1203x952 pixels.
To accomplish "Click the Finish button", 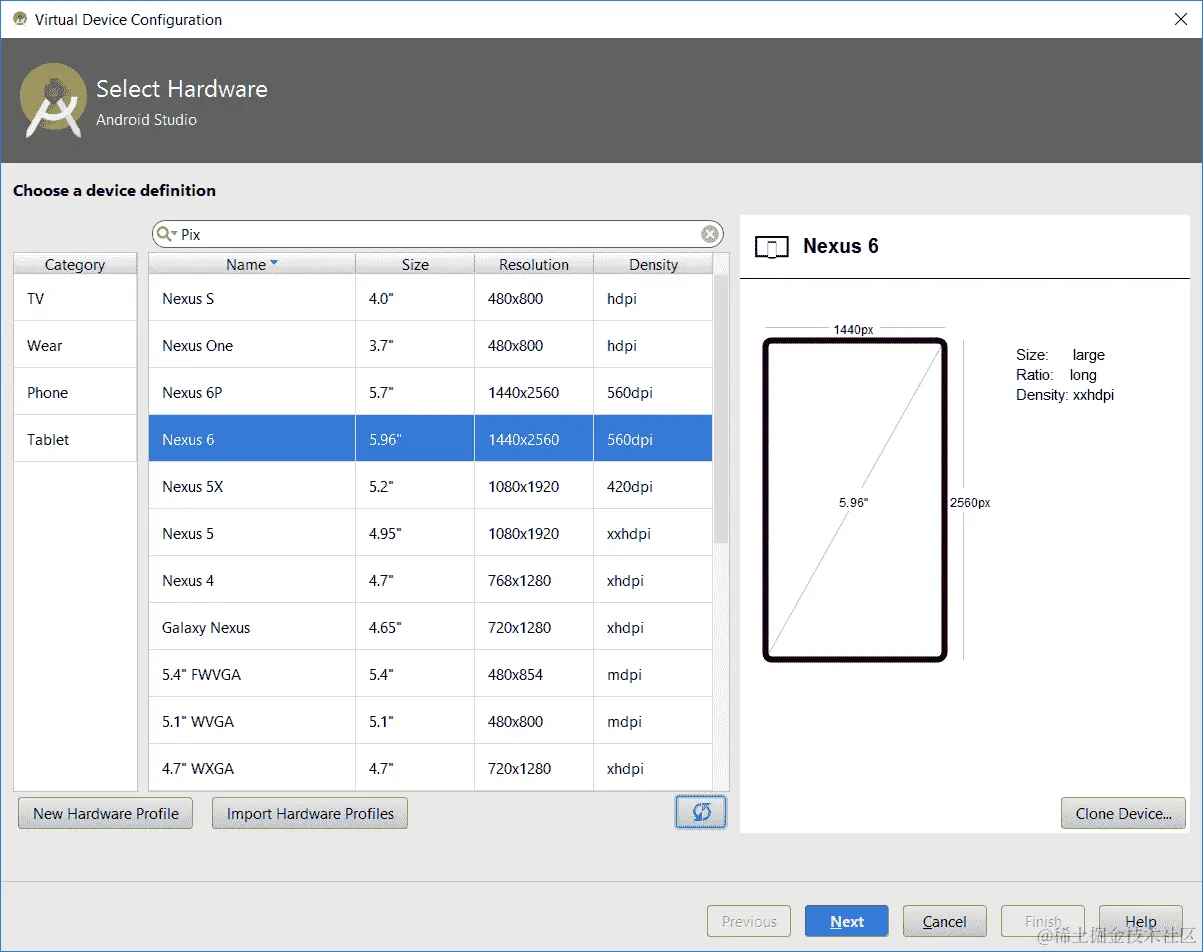I will pos(1042,921).
